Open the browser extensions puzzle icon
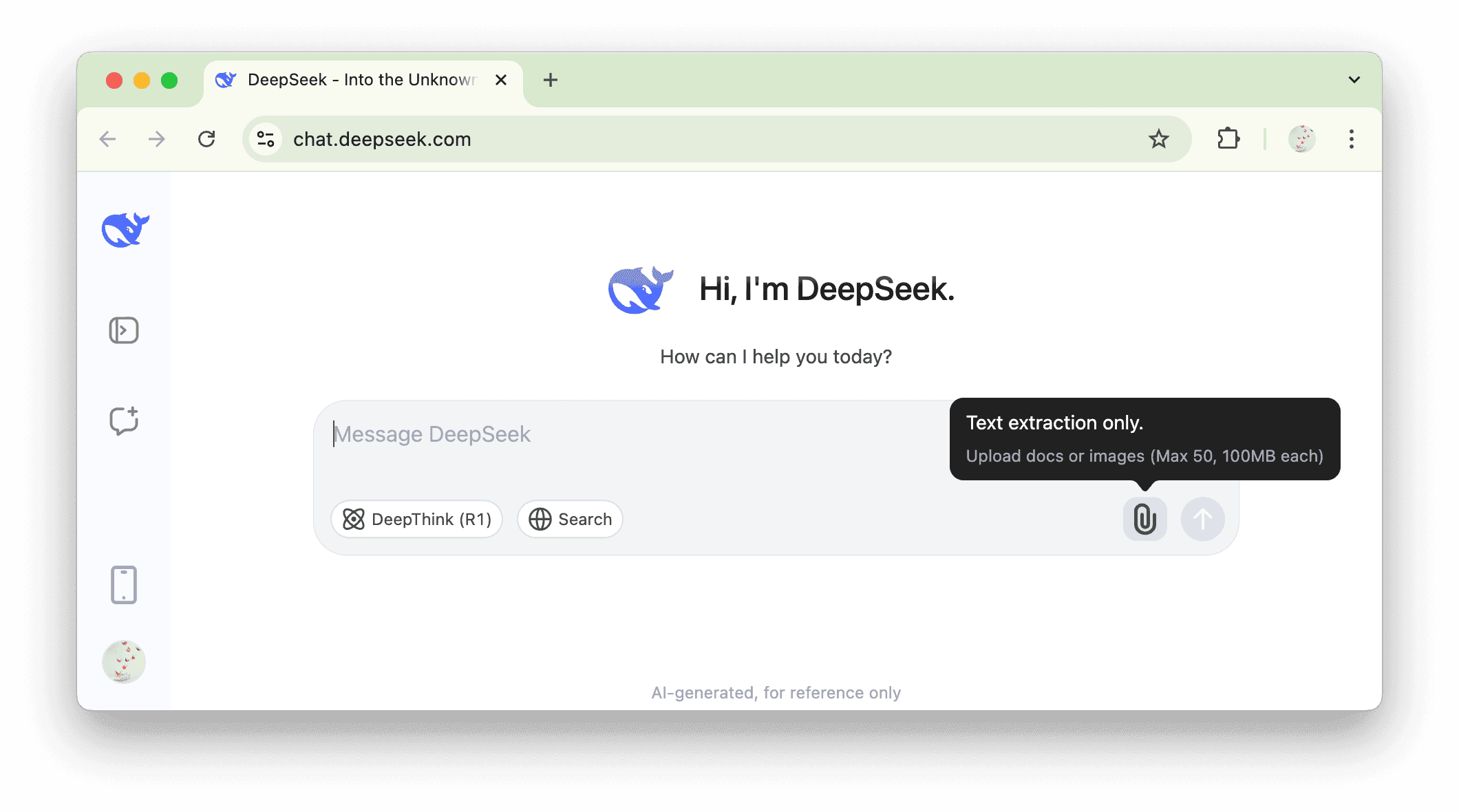1459x812 pixels. pyautogui.click(x=1228, y=139)
